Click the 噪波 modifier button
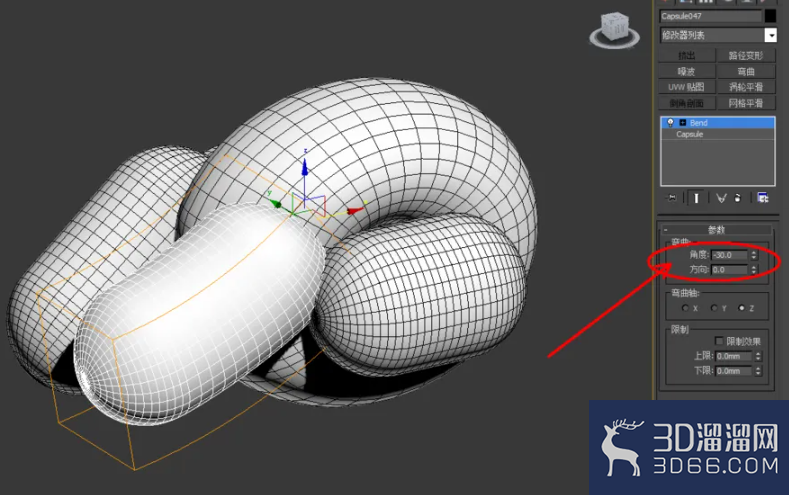The image size is (789, 495). click(686, 71)
